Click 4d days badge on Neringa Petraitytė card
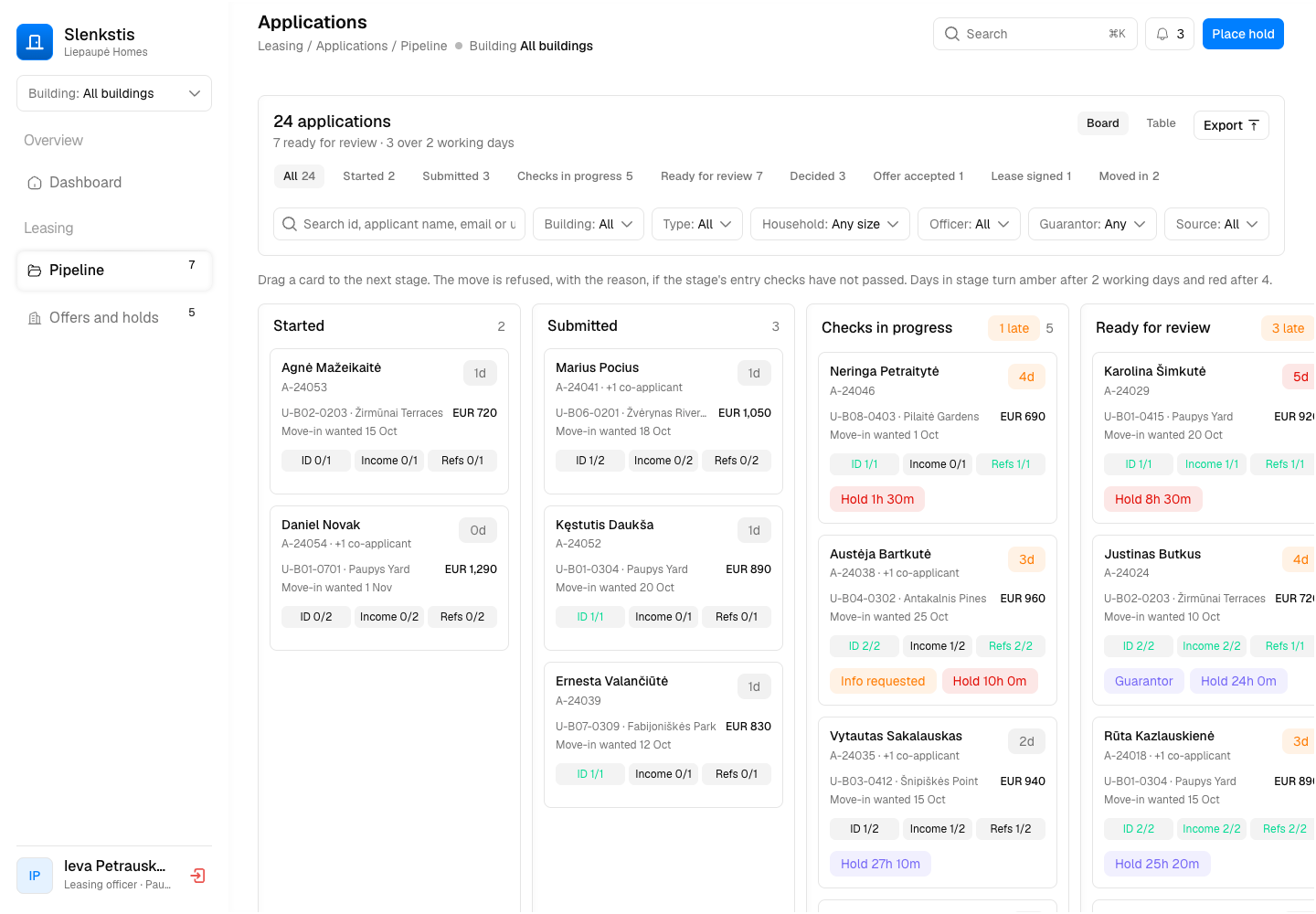Image resolution: width=1316 pixels, height=914 pixels. click(x=1026, y=377)
